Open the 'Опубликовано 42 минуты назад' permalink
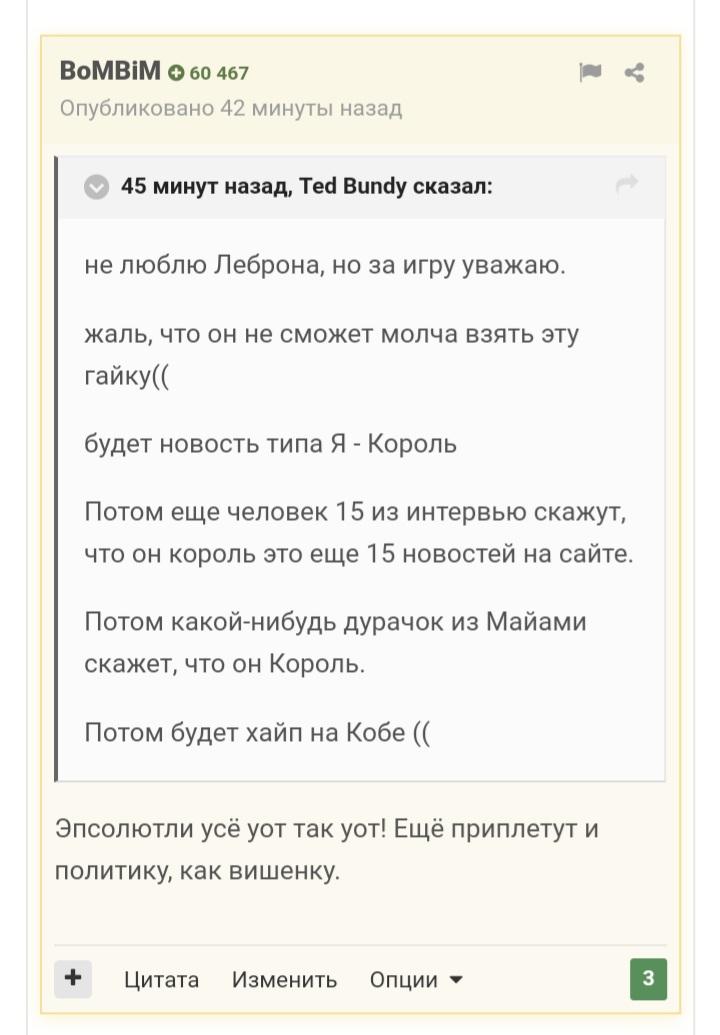The image size is (720, 1035). pos(230,108)
